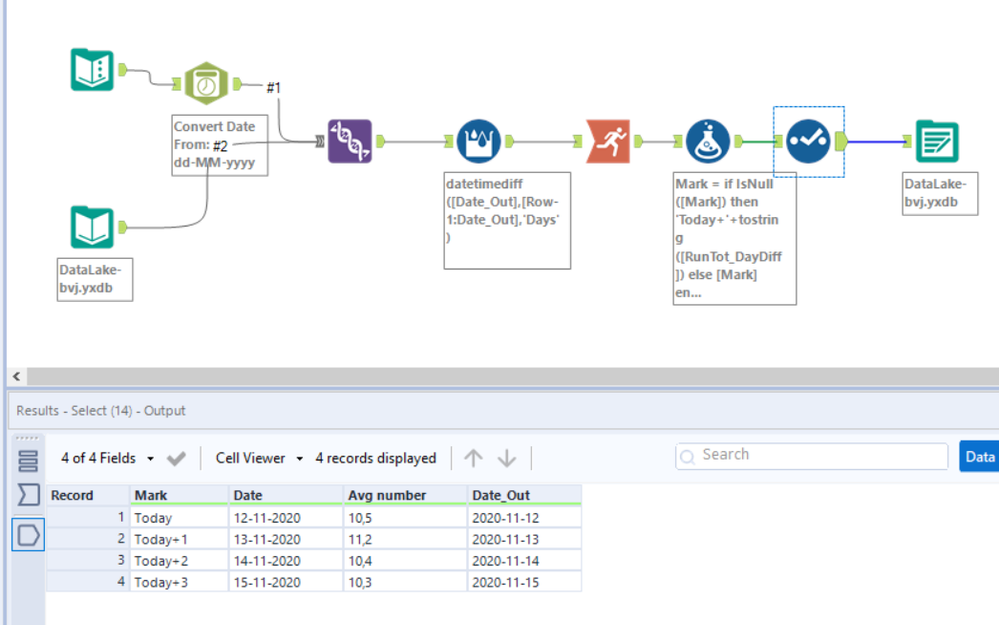This screenshot has height=625, width=999.
Task: Select cell 'Today+1'
Action: point(179,540)
